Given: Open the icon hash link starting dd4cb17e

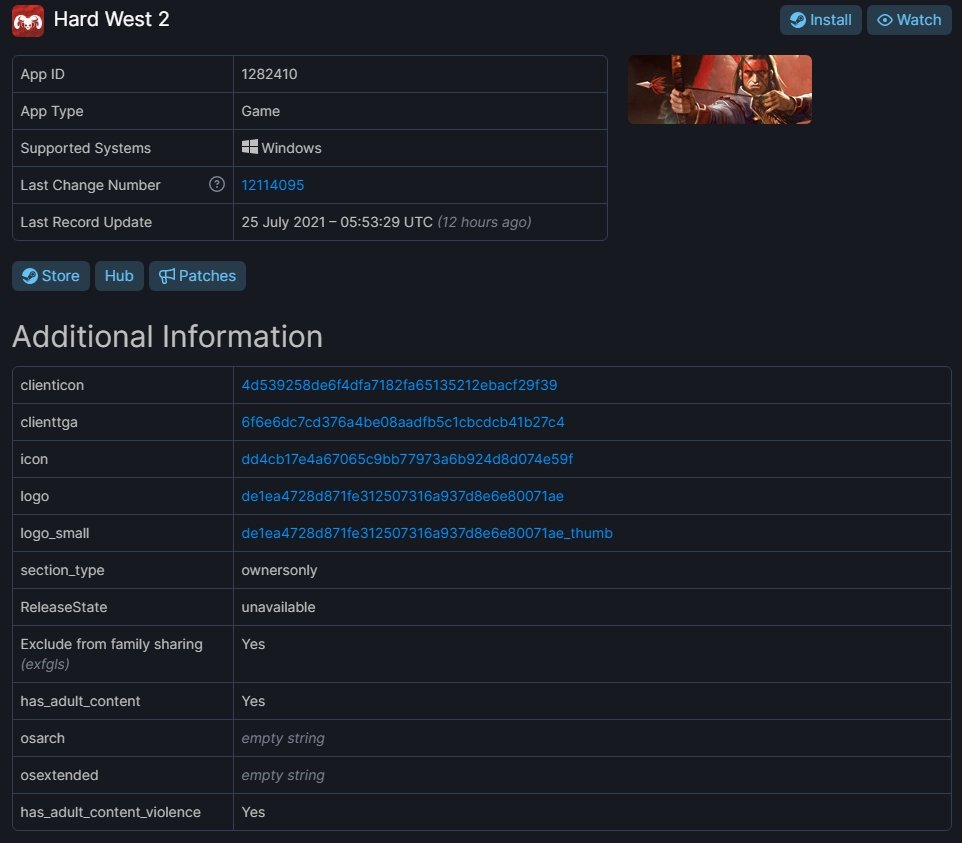Looking at the screenshot, I should (x=407, y=459).
